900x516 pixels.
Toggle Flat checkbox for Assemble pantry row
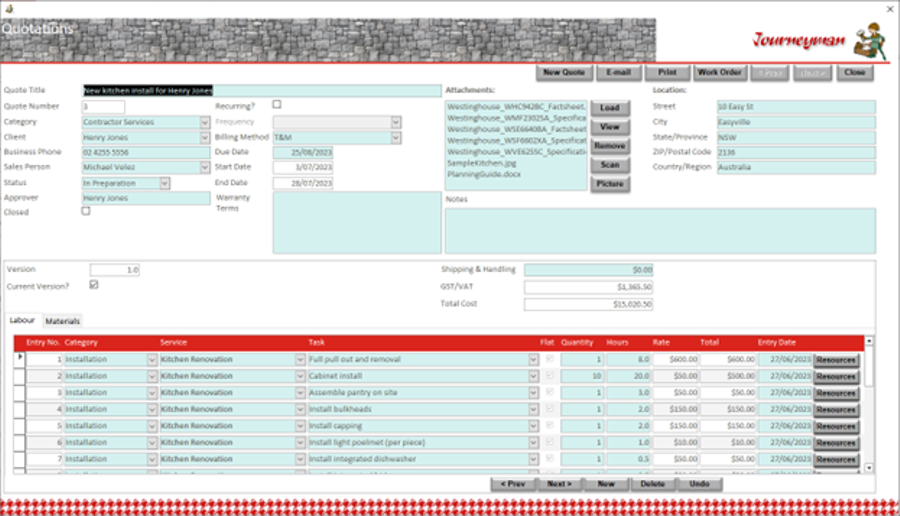[x=549, y=392]
